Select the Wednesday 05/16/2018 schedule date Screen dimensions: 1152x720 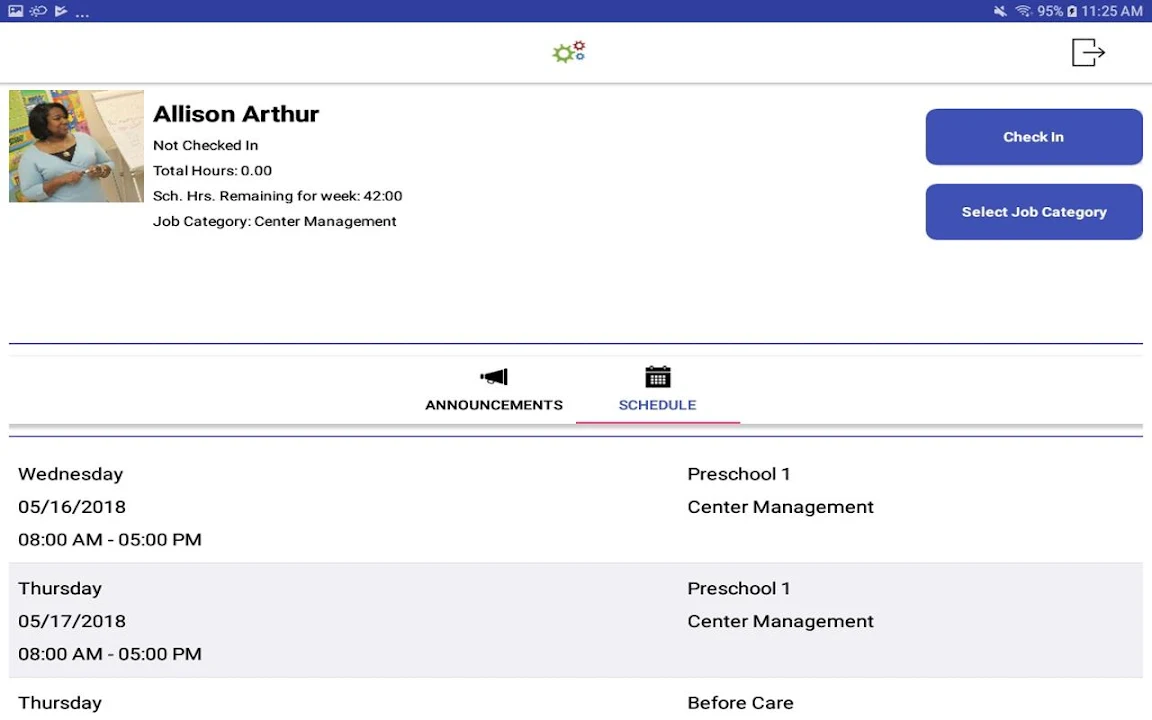pos(72,507)
